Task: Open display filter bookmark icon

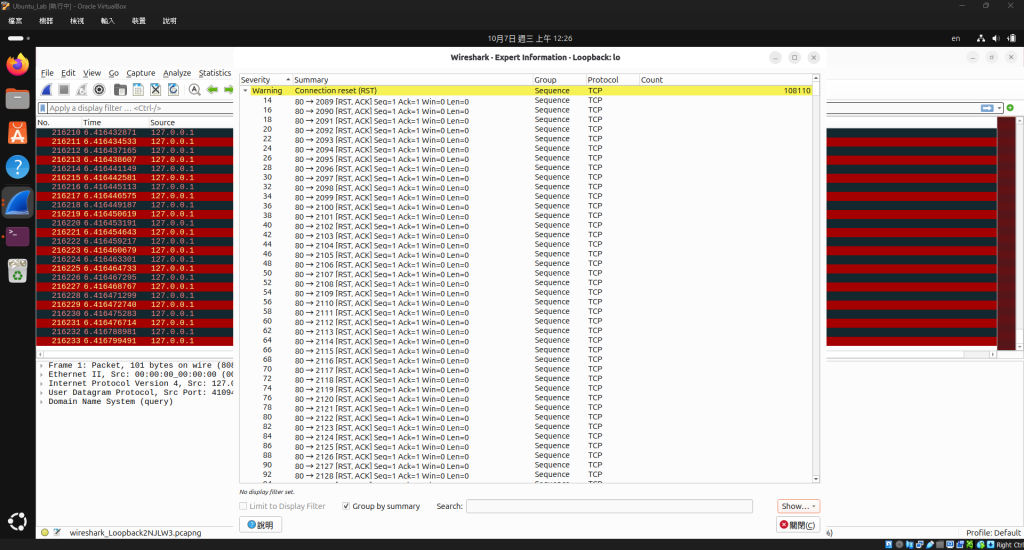Action: [x=43, y=108]
